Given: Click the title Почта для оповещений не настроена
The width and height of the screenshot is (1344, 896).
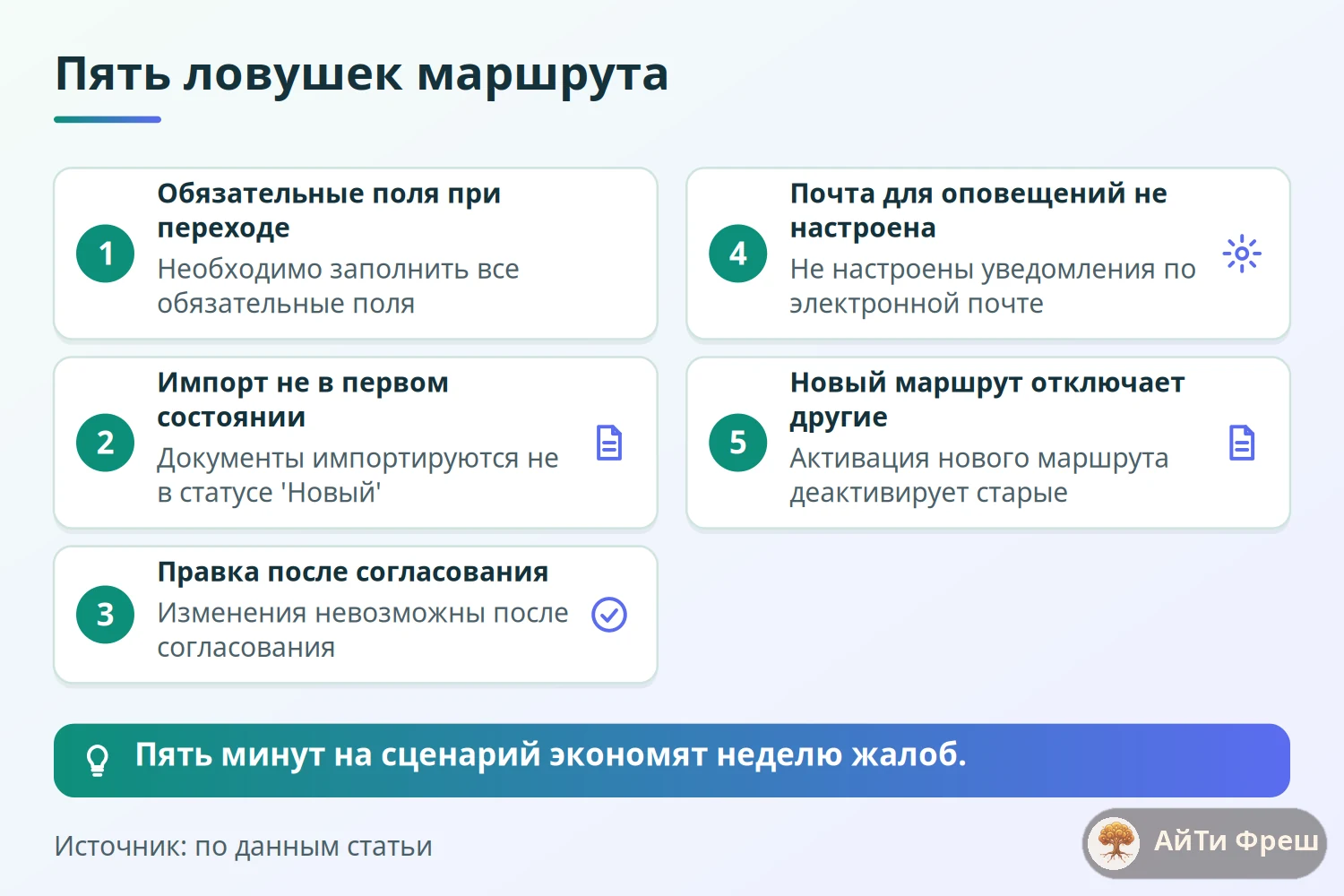Looking at the screenshot, I should (x=978, y=211).
